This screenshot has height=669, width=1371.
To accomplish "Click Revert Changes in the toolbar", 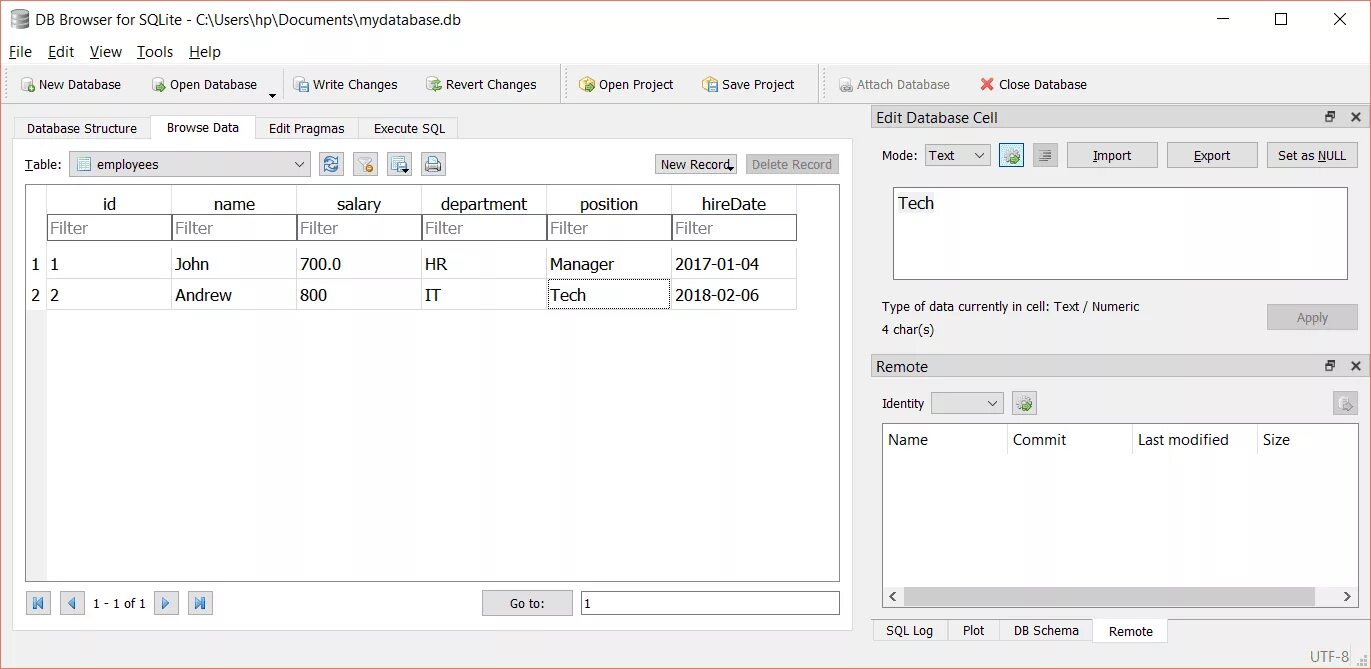I will (x=481, y=85).
